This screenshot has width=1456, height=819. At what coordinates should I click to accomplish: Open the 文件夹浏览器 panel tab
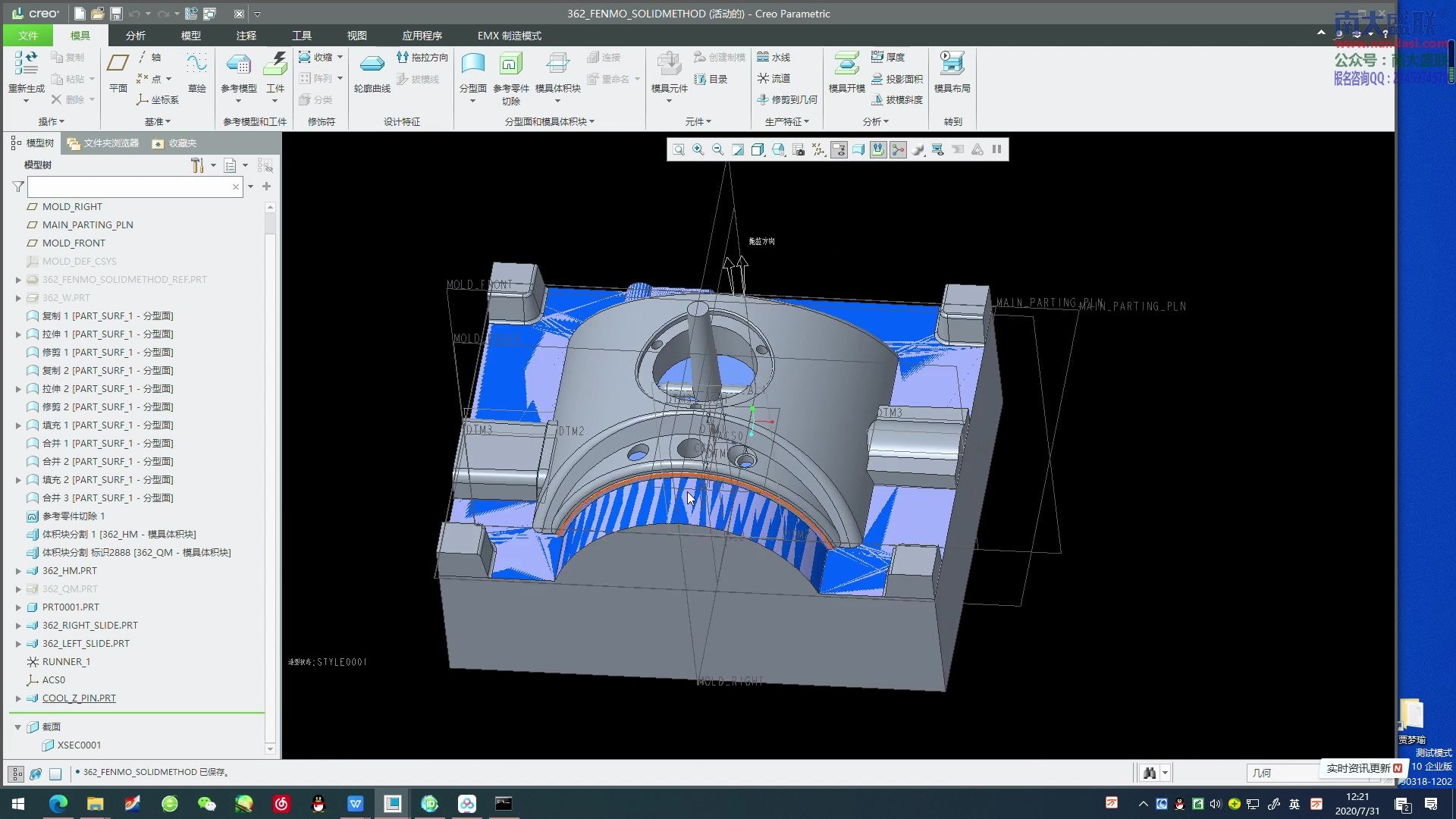click(x=103, y=143)
